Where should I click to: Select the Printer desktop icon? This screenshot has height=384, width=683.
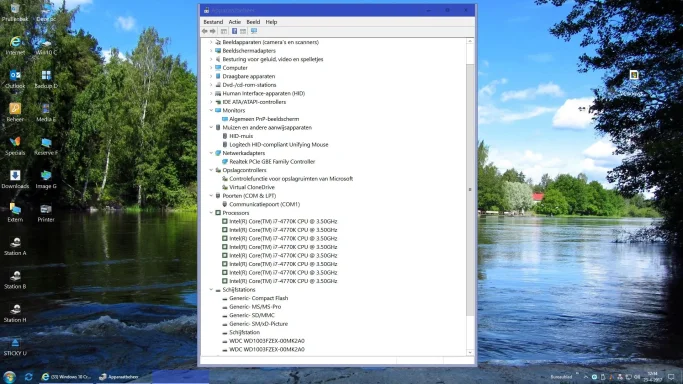(x=46, y=213)
